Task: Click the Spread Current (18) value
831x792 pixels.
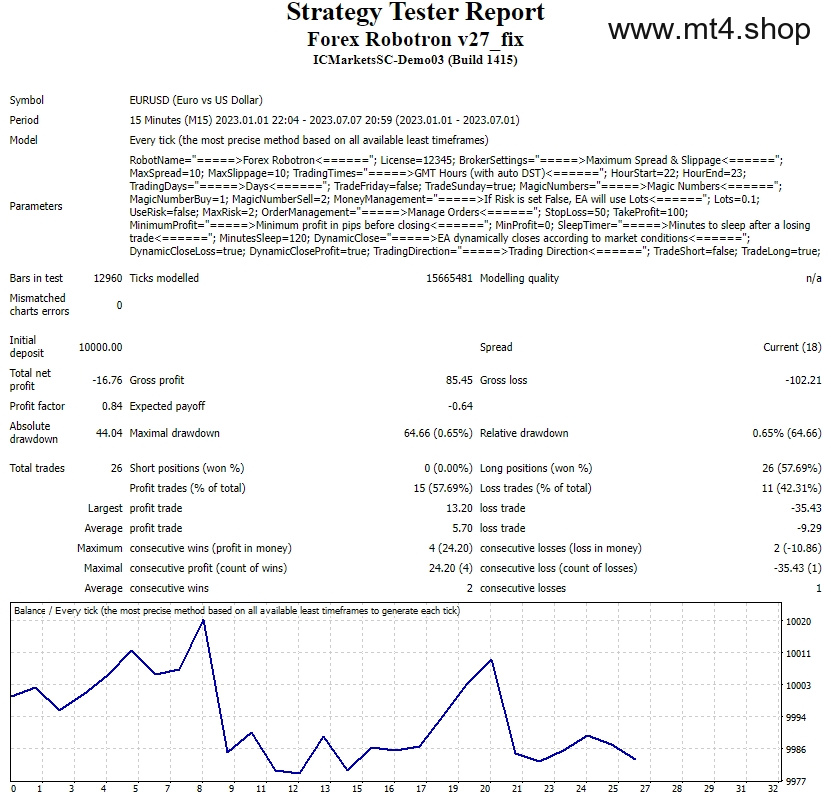Action: (x=792, y=347)
